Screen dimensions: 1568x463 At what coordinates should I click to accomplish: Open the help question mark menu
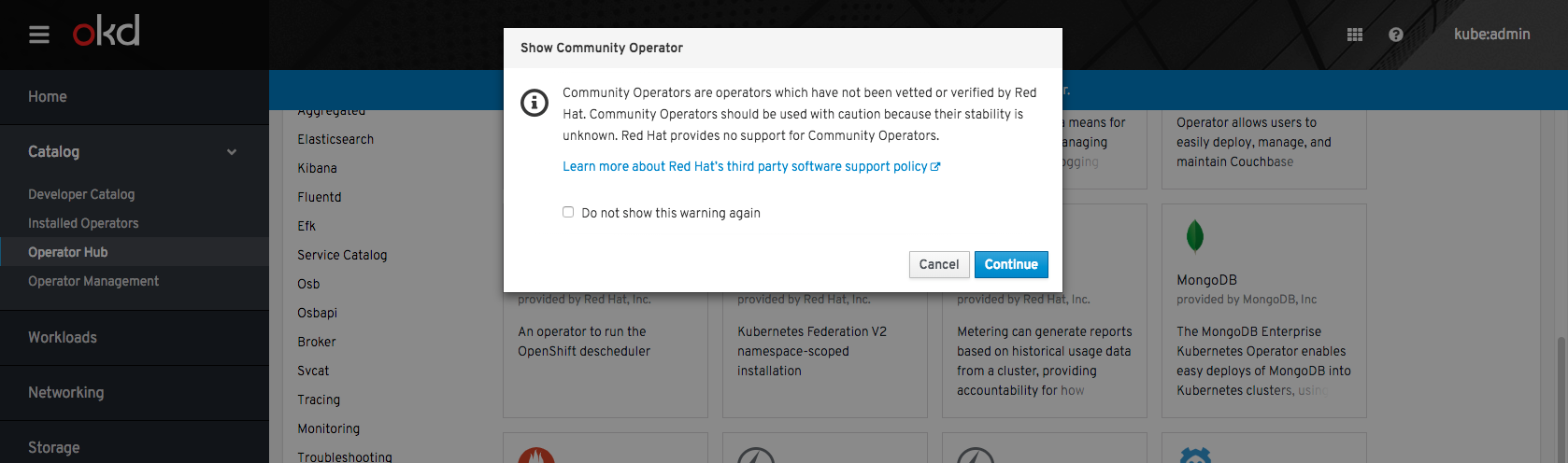pos(1396,35)
